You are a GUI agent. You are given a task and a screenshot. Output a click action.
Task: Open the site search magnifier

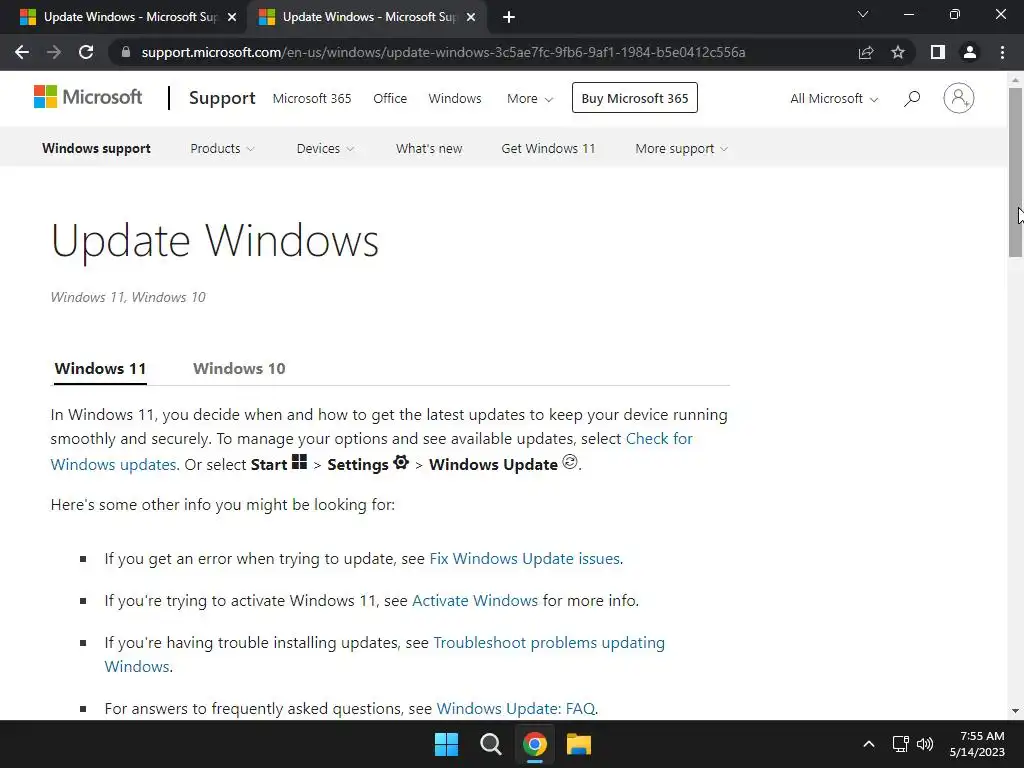pos(912,99)
